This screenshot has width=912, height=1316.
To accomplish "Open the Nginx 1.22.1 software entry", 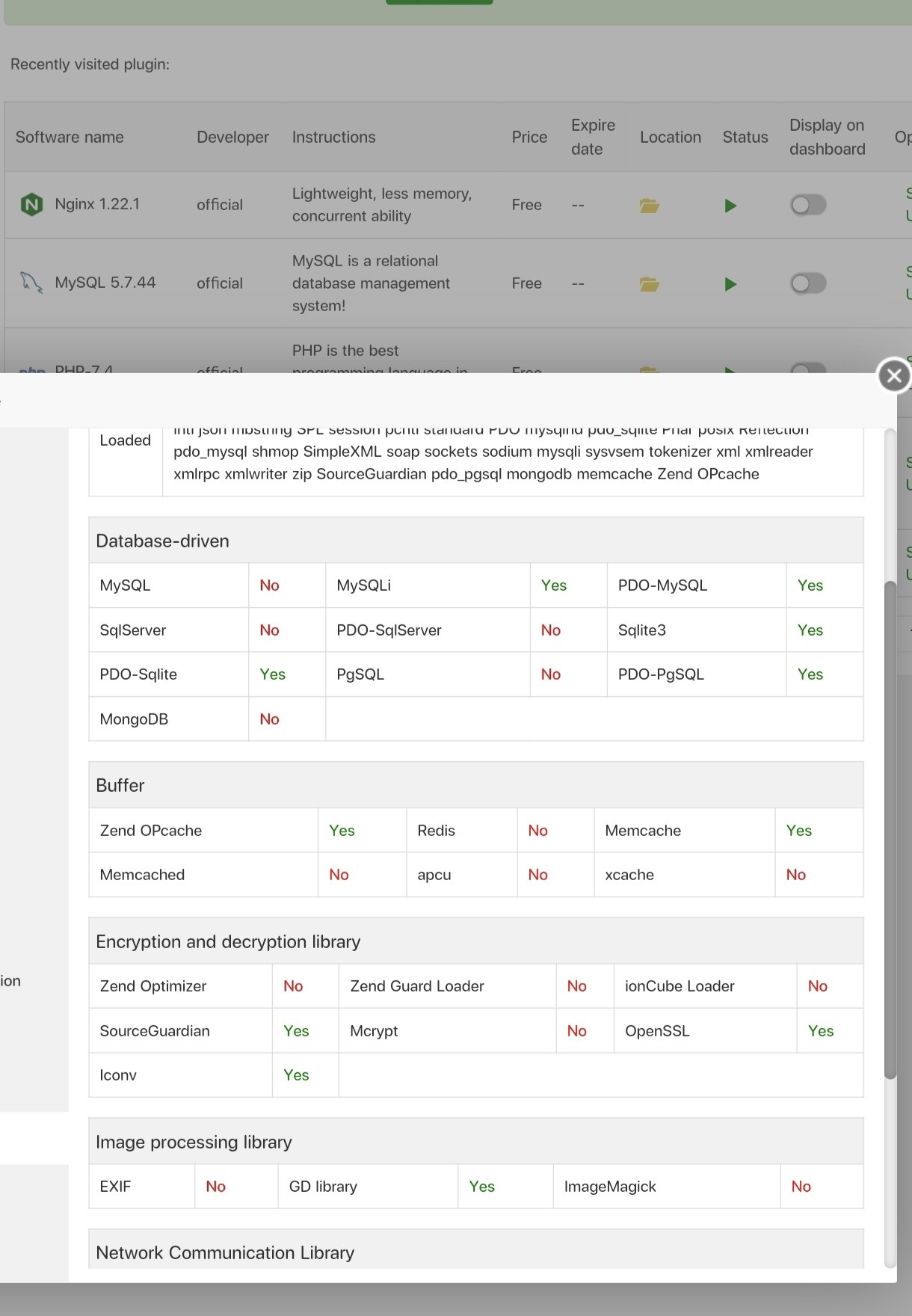I will (x=97, y=204).
